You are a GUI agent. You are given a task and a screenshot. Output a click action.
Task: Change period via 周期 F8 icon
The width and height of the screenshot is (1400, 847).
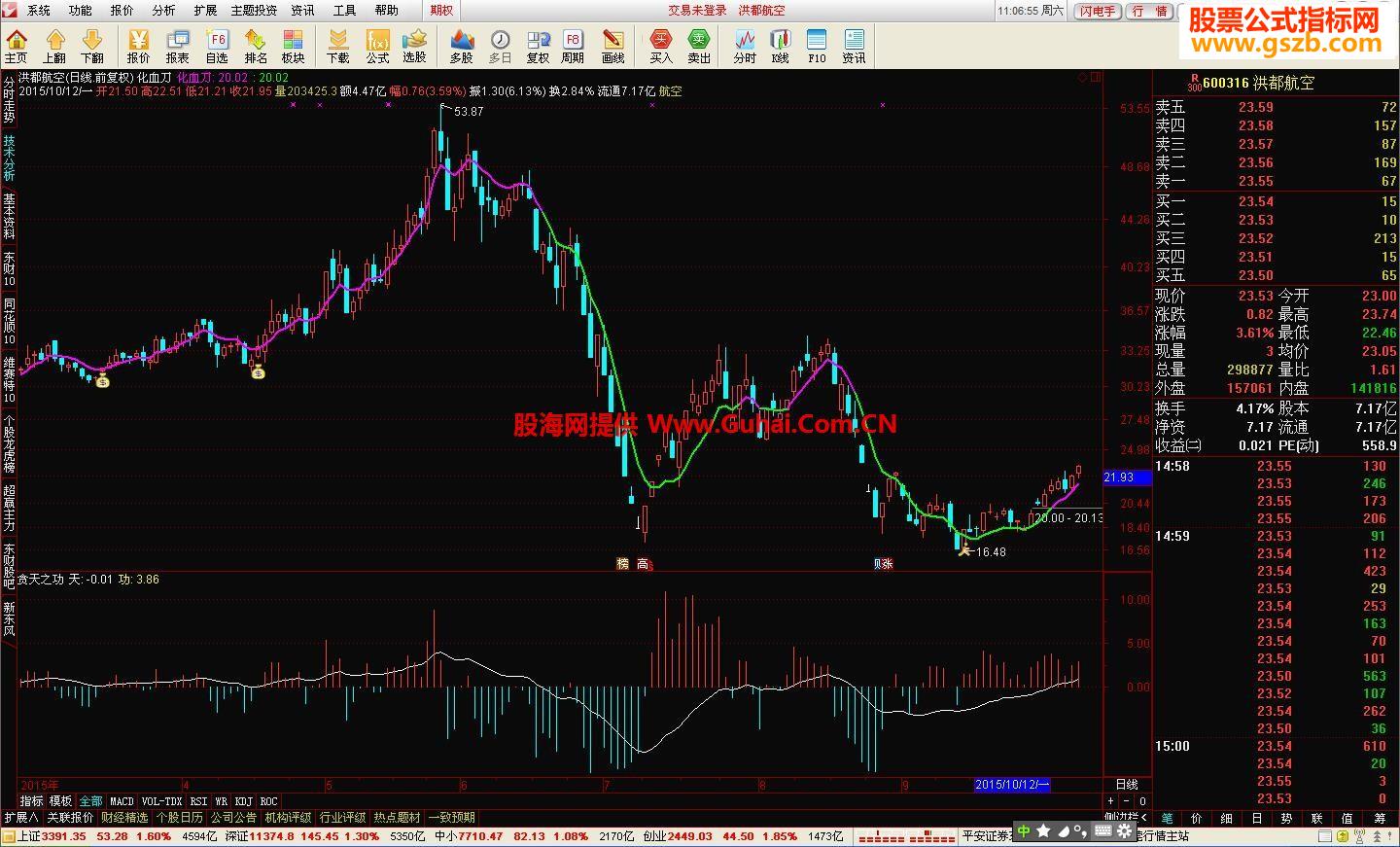point(574,45)
